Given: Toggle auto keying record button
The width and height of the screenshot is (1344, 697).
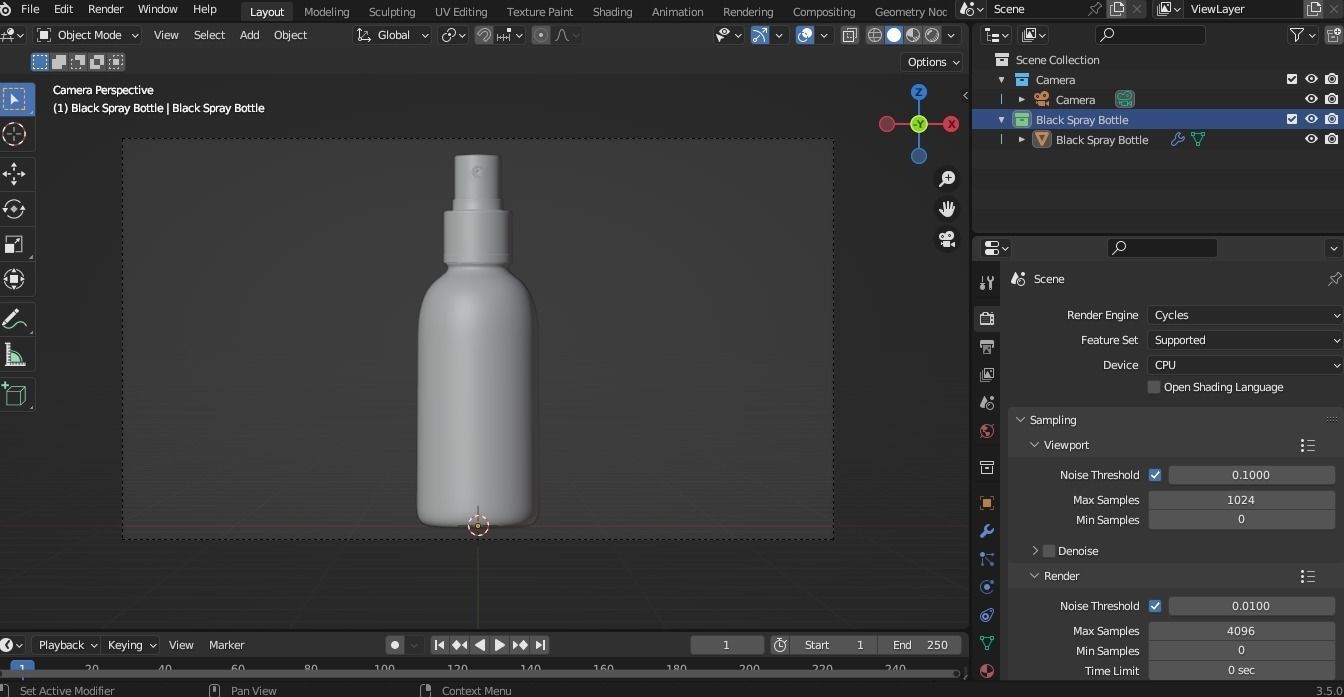Looking at the screenshot, I should pyautogui.click(x=395, y=645).
